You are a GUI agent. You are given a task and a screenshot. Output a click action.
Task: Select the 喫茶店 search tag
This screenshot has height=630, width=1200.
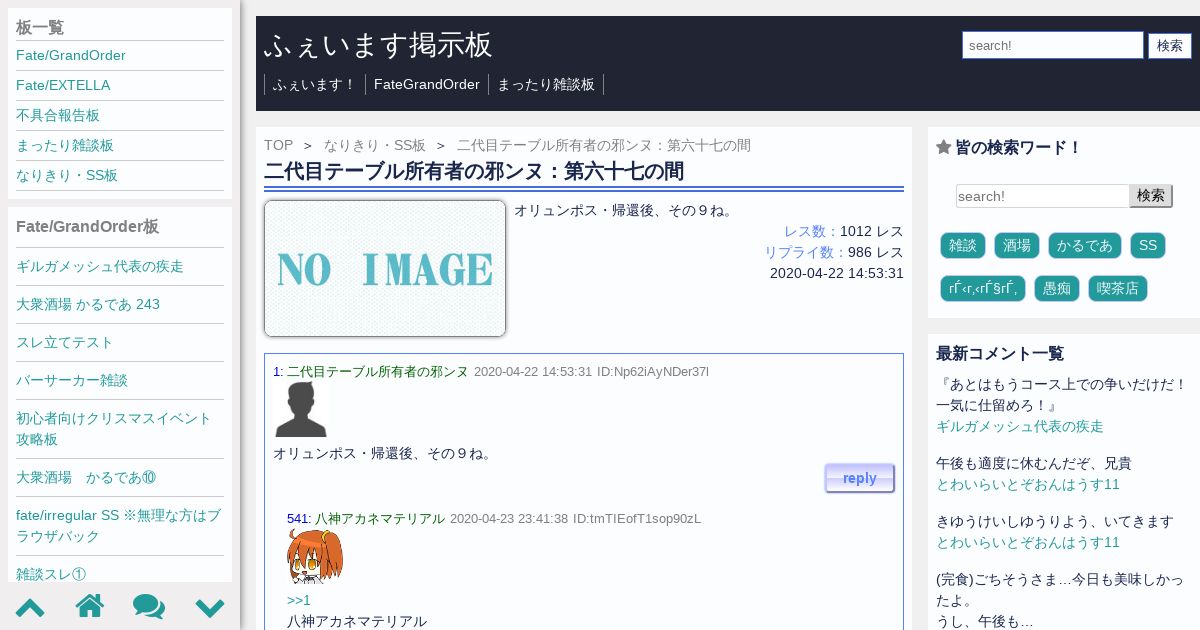tap(1118, 289)
